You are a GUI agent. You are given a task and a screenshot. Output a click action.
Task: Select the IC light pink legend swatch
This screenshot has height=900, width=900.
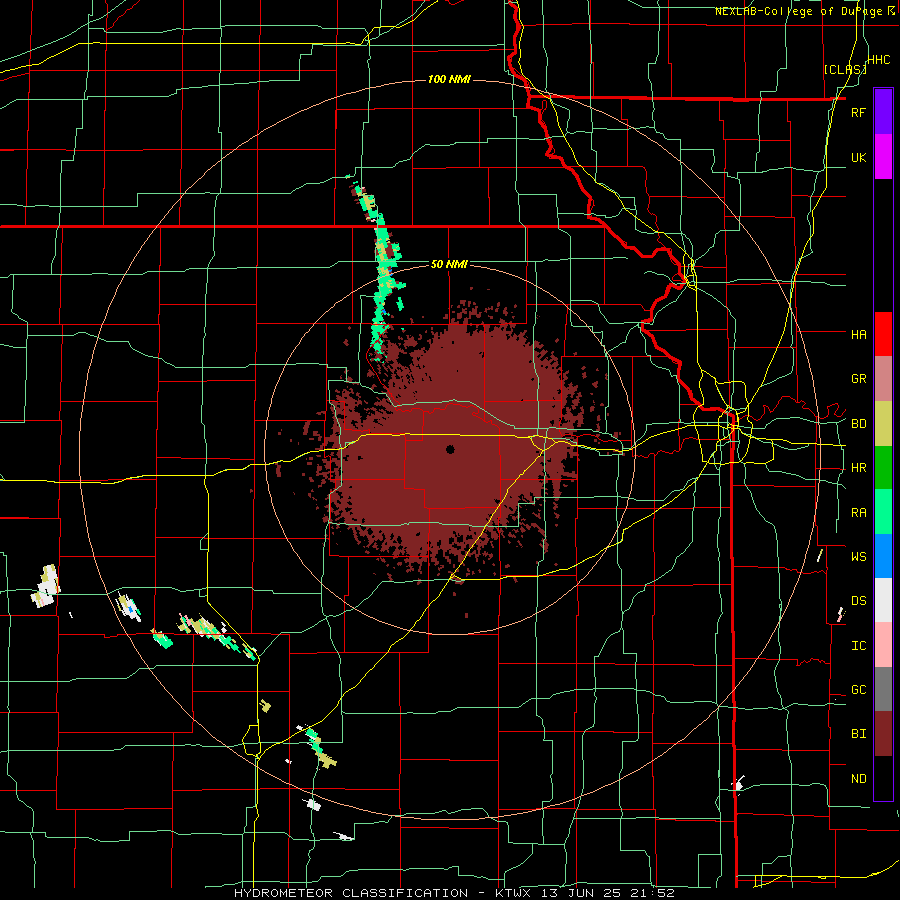click(x=883, y=645)
